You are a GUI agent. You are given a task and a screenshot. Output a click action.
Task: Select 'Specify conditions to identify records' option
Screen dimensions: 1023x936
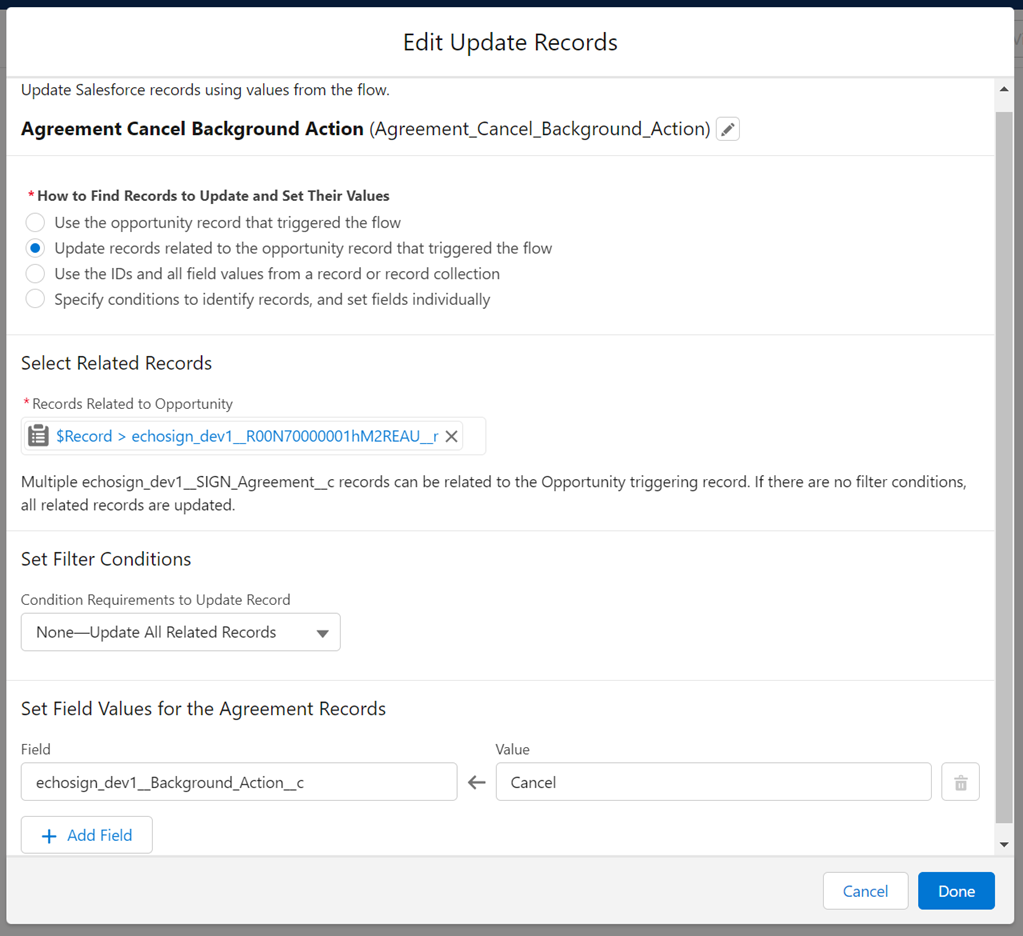[x=36, y=299]
